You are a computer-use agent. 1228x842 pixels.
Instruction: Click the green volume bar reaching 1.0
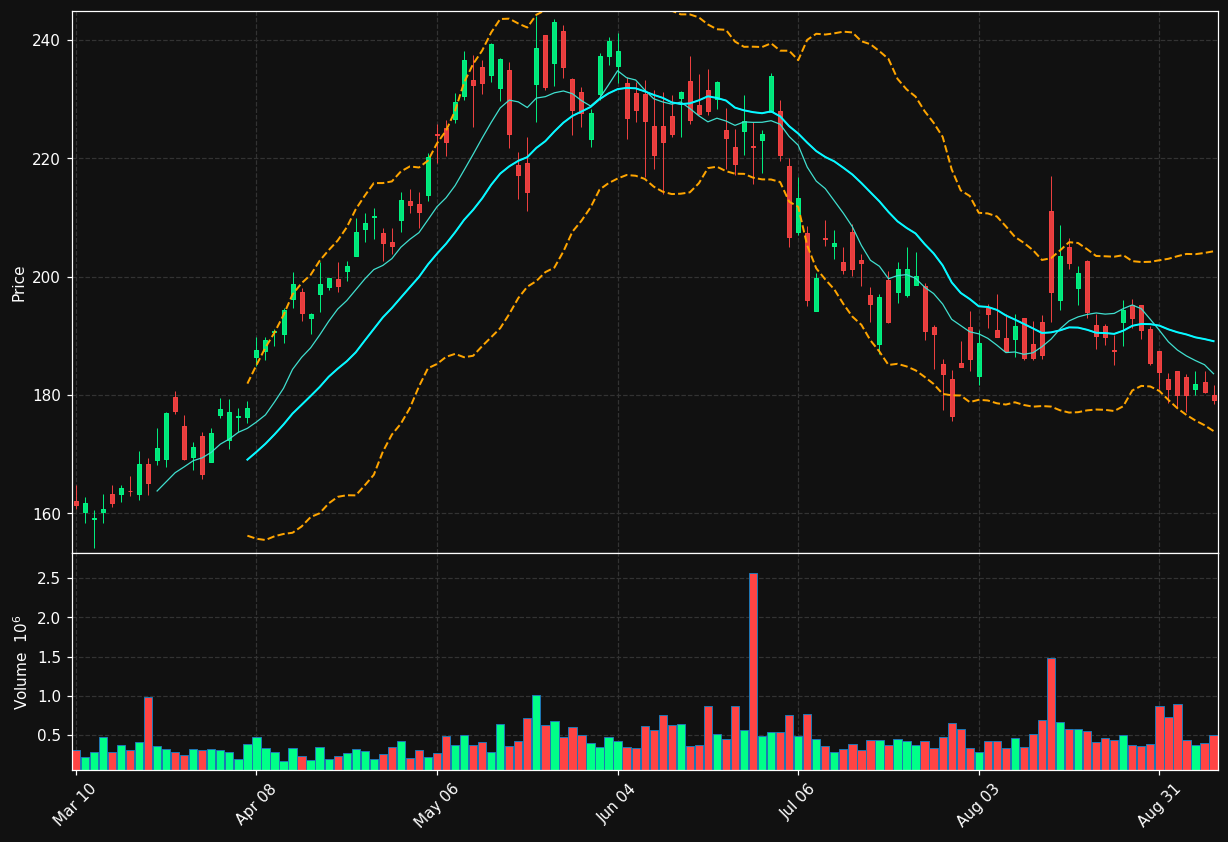tap(536, 732)
